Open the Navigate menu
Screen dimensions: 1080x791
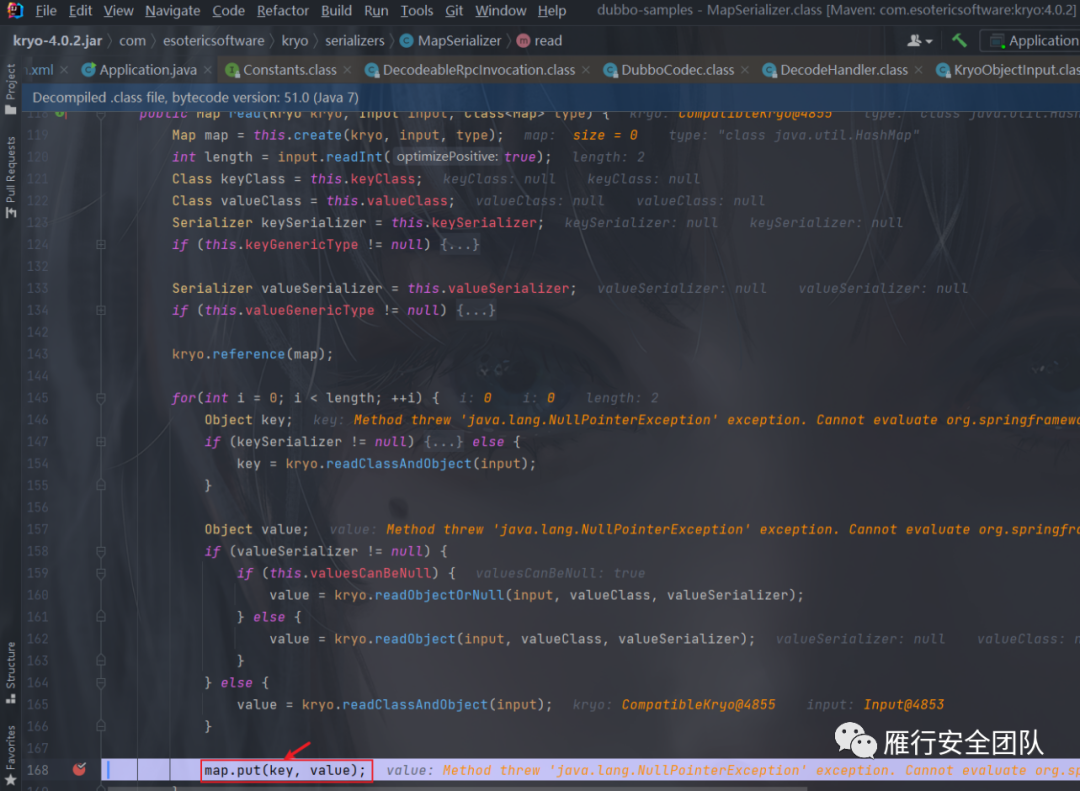point(172,11)
